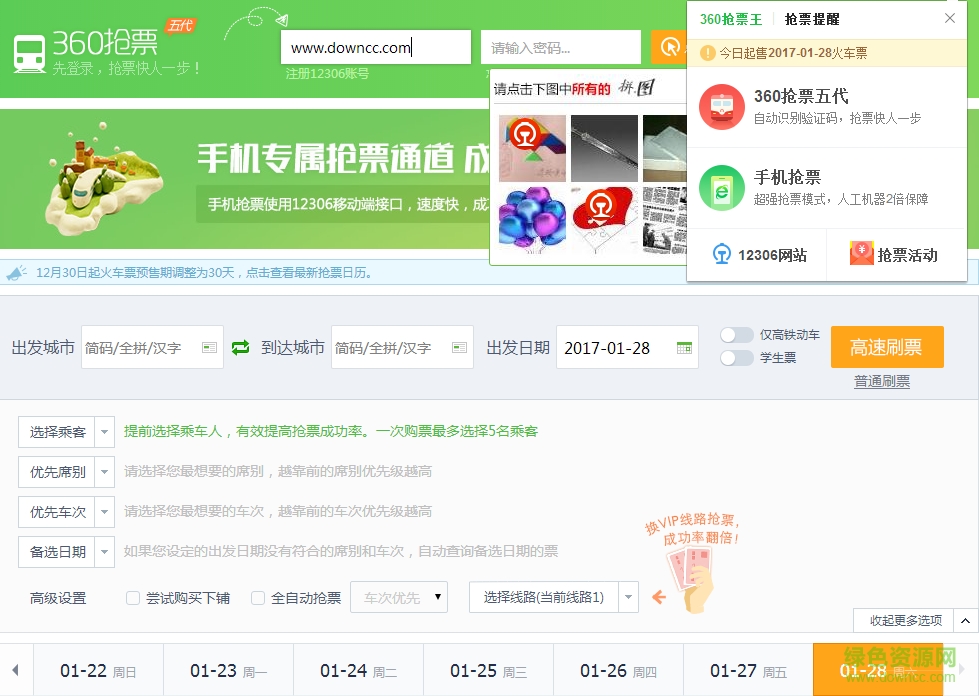
Task: Select the highlighted 01-28 date tab
Action: [877, 670]
